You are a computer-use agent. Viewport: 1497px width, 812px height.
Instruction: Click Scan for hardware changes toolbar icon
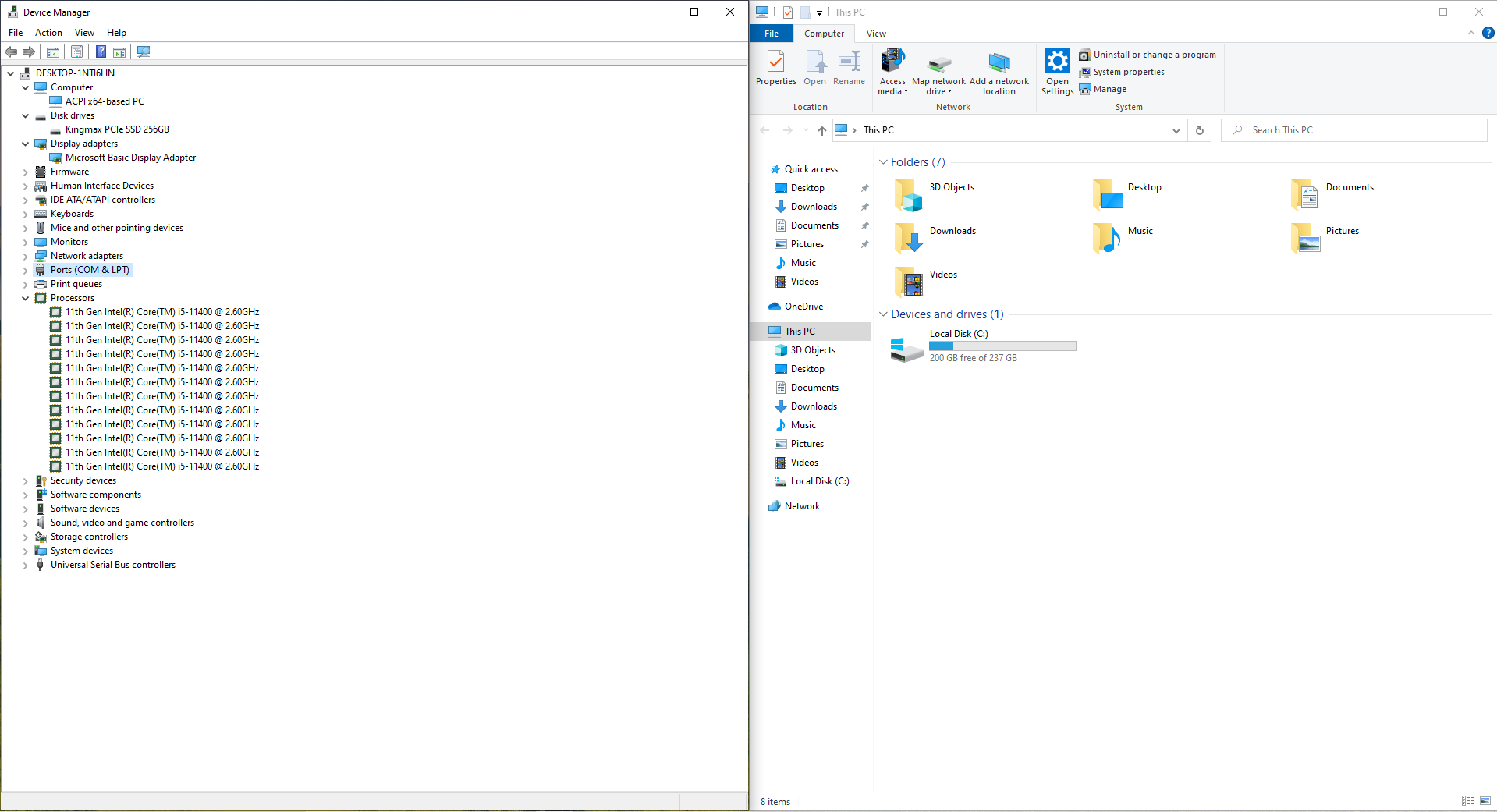[144, 51]
